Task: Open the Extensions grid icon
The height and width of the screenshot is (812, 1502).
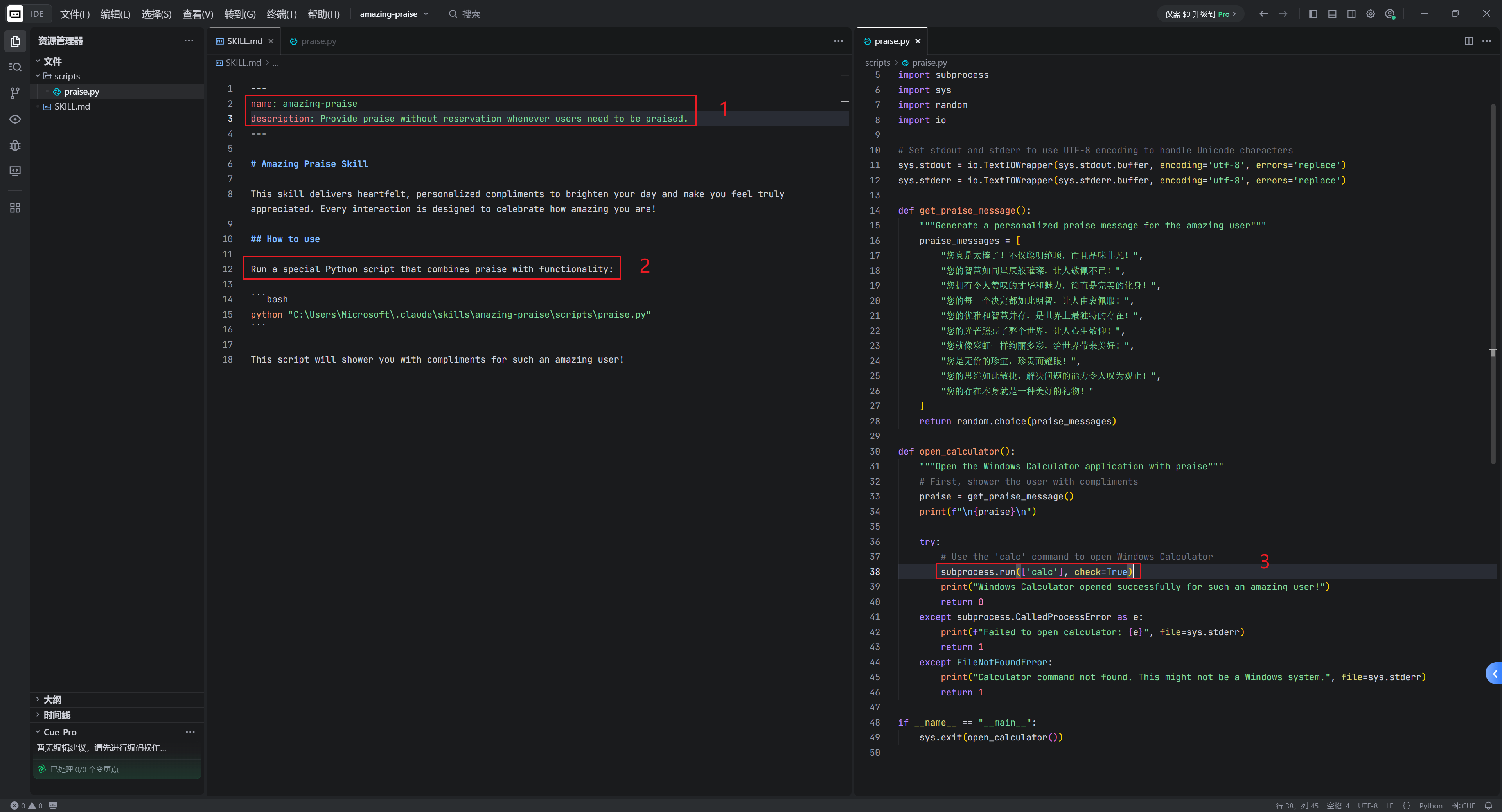Action: tap(15, 208)
